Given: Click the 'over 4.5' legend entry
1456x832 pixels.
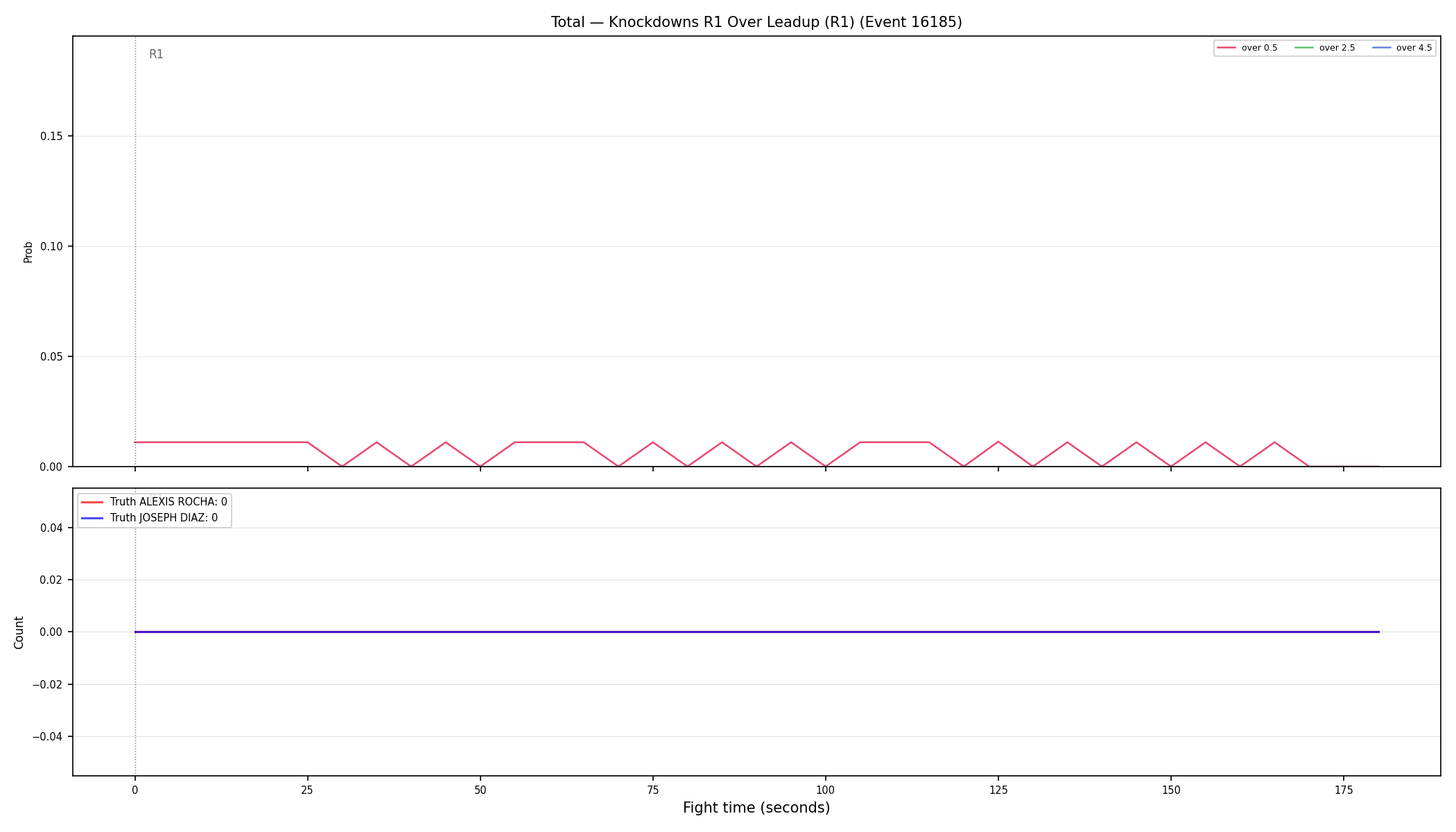Looking at the screenshot, I should pyautogui.click(x=1402, y=48).
